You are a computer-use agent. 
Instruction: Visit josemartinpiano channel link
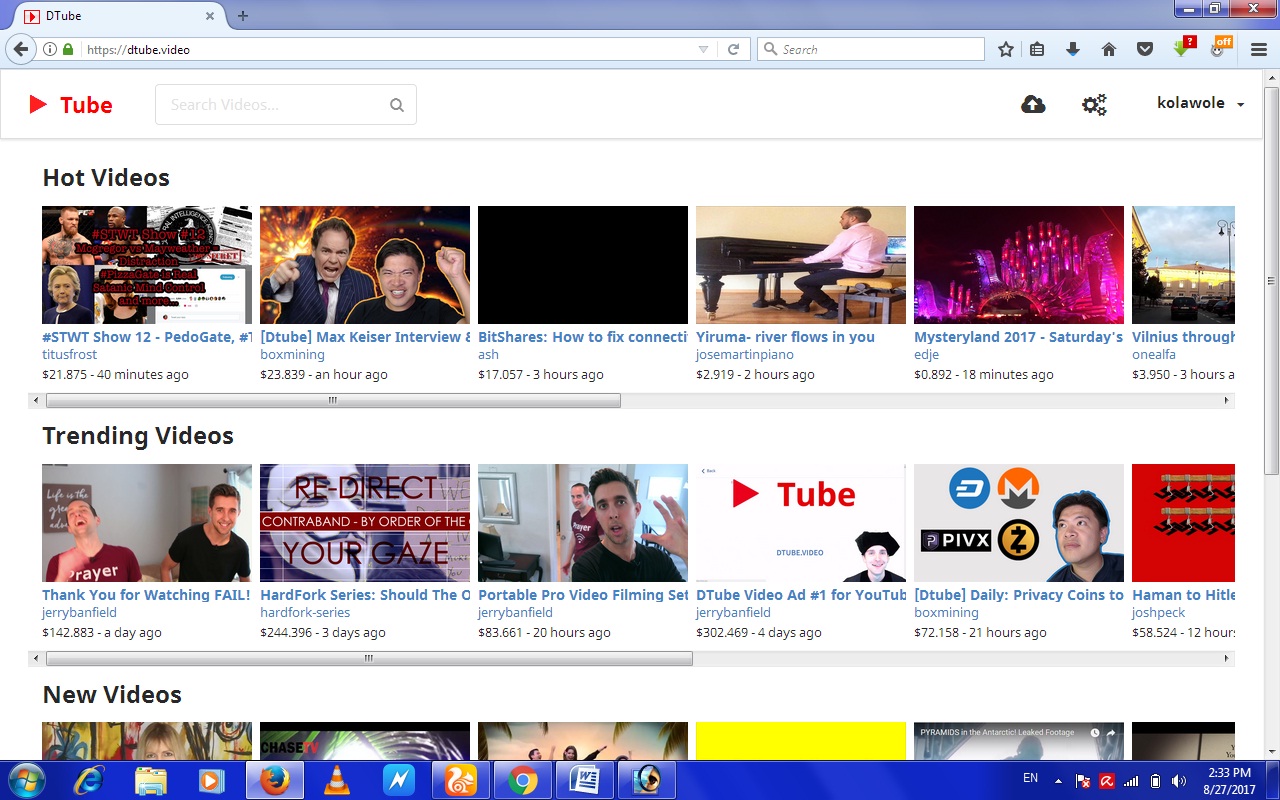(x=744, y=355)
